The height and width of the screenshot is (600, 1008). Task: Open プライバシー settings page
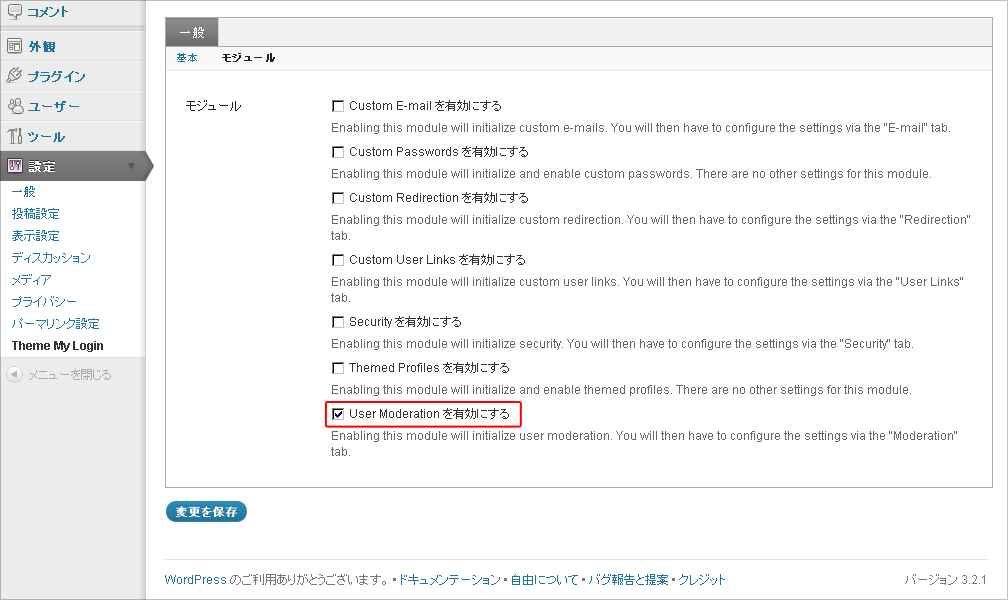pos(44,301)
